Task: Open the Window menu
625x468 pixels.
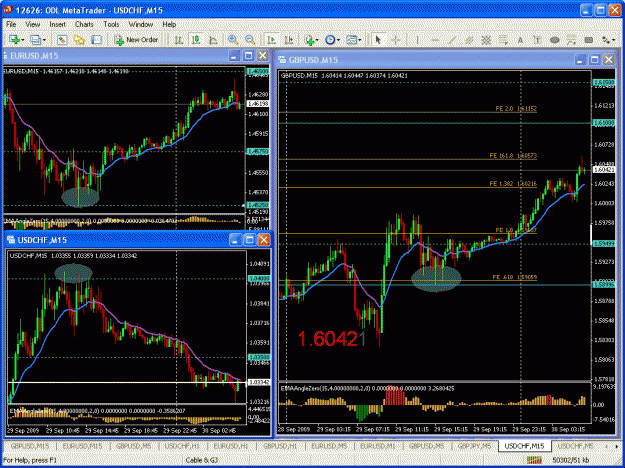Action: [x=141, y=24]
